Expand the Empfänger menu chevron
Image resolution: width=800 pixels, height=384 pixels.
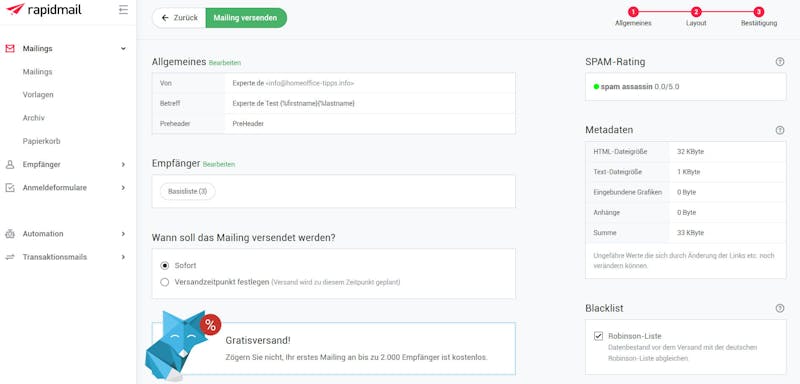point(123,164)
